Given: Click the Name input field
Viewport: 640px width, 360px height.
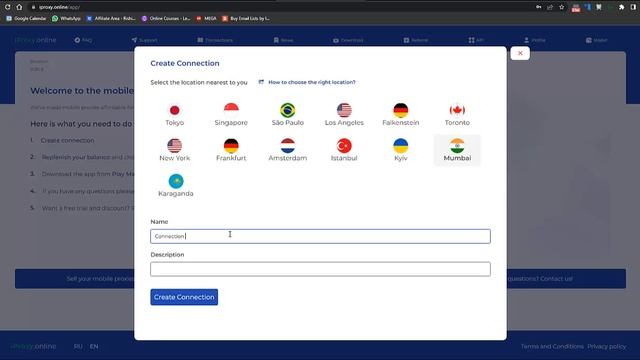Looking at the screenshot, I should coord(320,236).
